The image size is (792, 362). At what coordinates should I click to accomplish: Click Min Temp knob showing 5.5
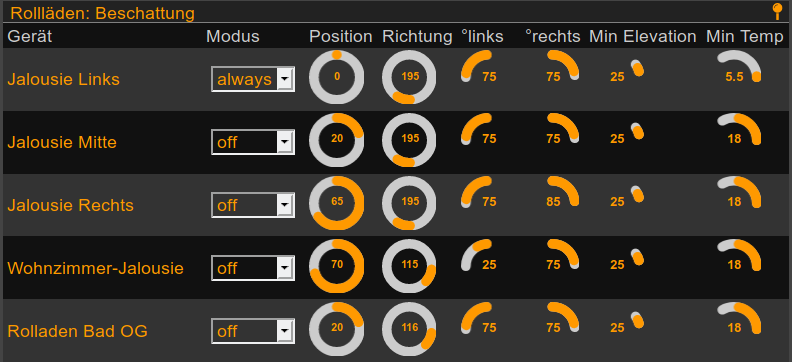point(739,66)
